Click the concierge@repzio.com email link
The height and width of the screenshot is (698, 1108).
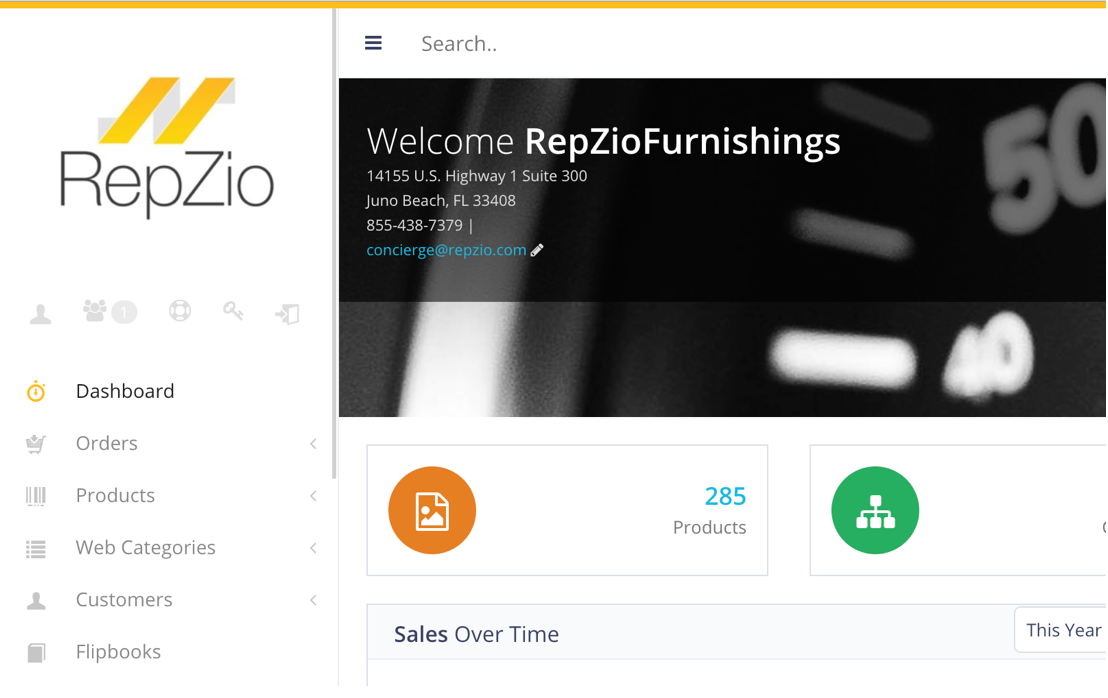tap(446, 250)
